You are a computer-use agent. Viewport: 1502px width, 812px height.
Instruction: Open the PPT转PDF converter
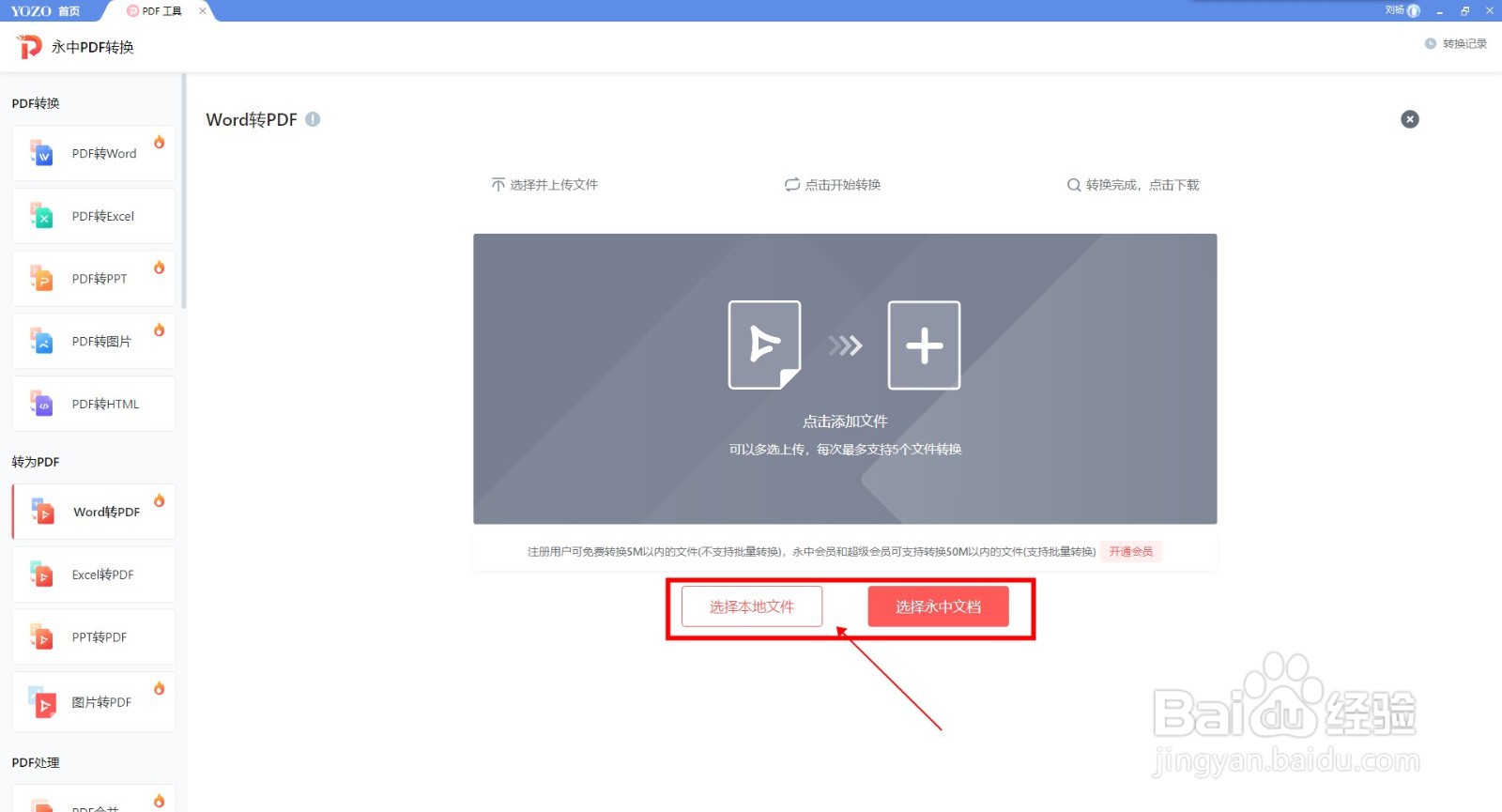click(x=94, y=636)
